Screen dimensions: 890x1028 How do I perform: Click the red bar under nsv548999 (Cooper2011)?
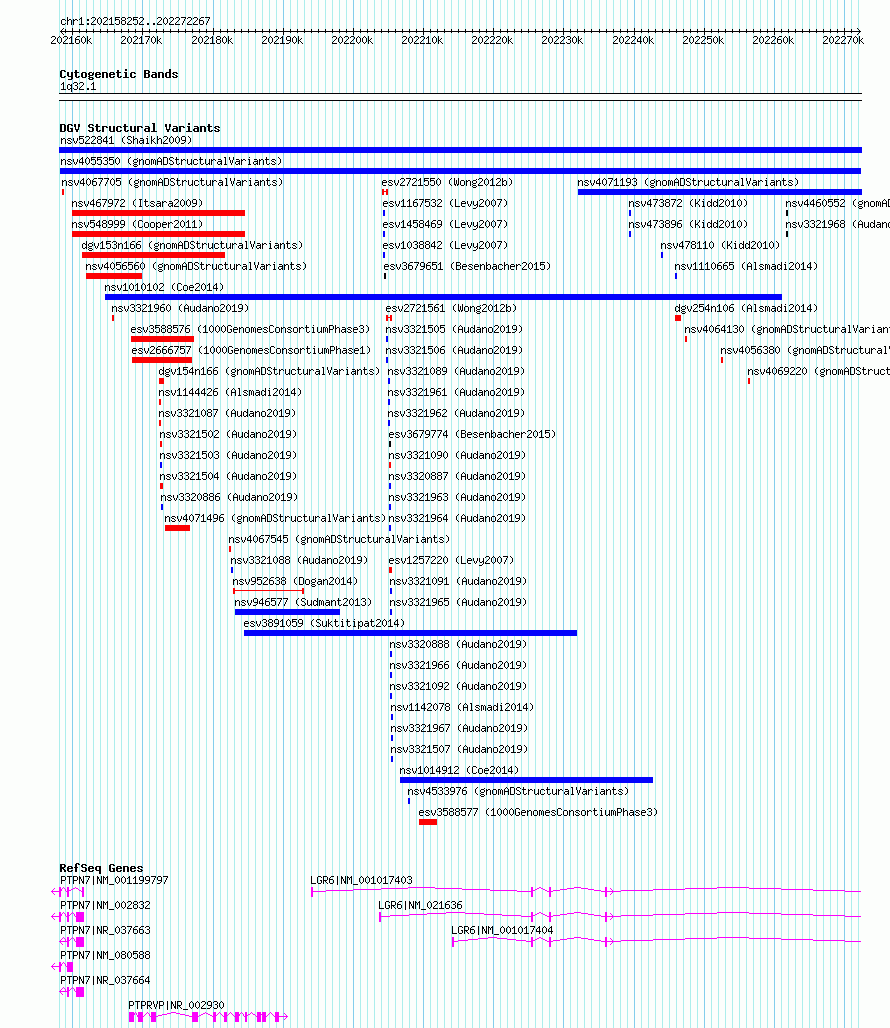pyautogui.click(x=158, y=234)
